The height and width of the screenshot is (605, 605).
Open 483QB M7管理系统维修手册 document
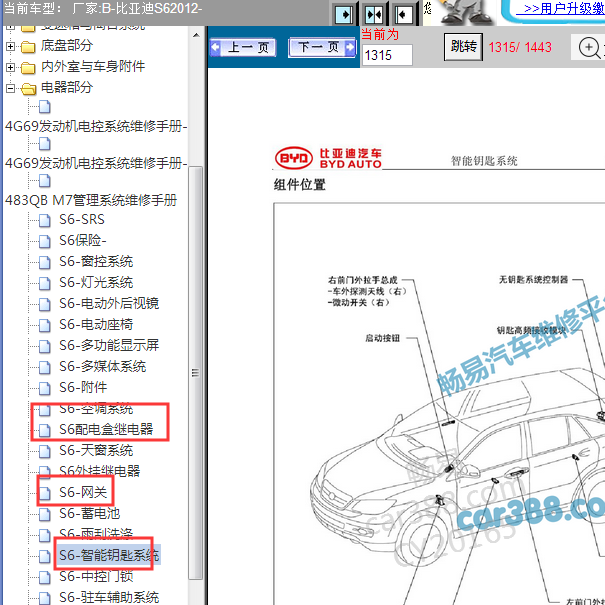click(91, 200)
